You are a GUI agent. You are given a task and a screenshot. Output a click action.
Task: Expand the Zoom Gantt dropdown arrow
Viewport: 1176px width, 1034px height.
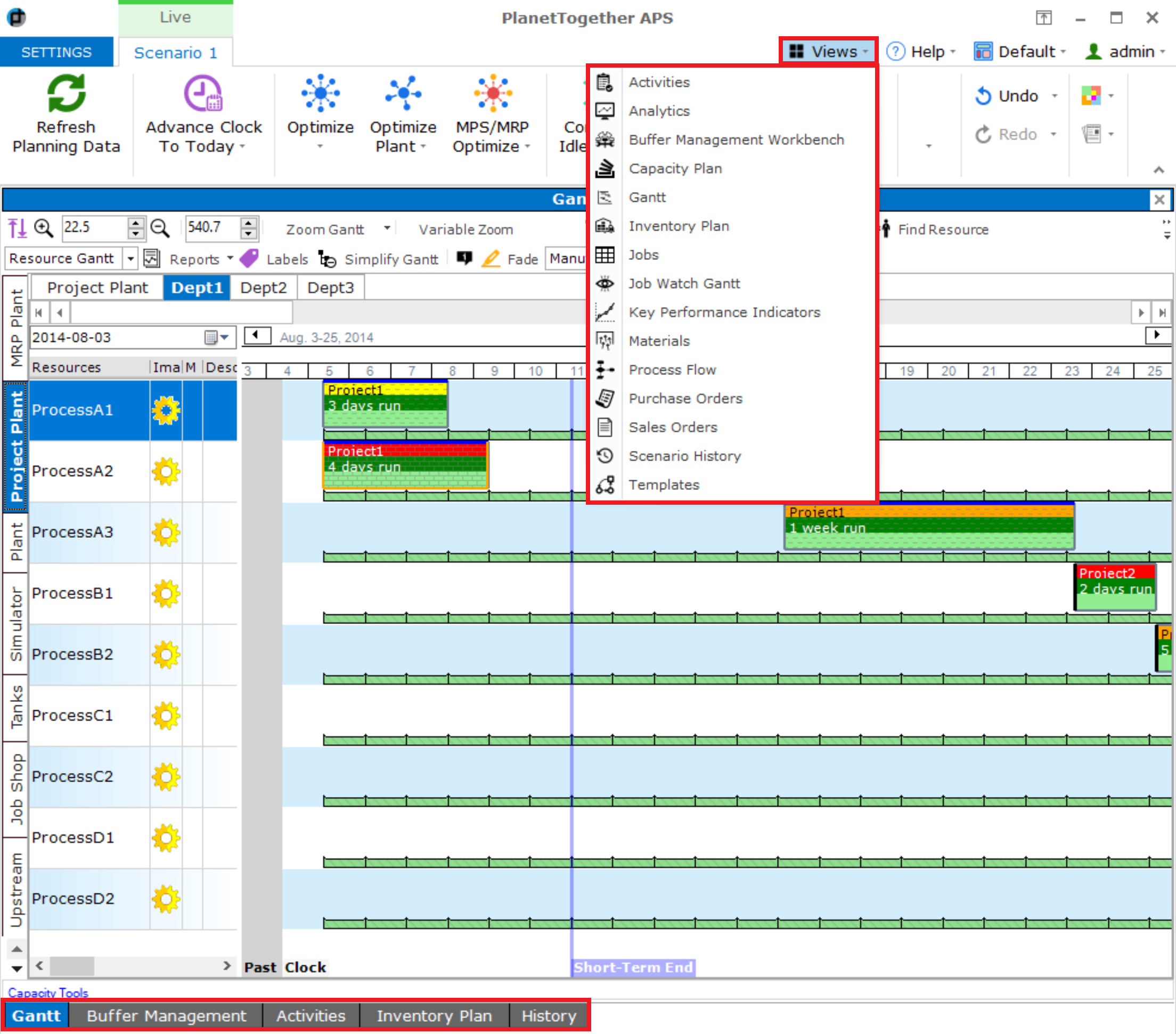point(387,228)
